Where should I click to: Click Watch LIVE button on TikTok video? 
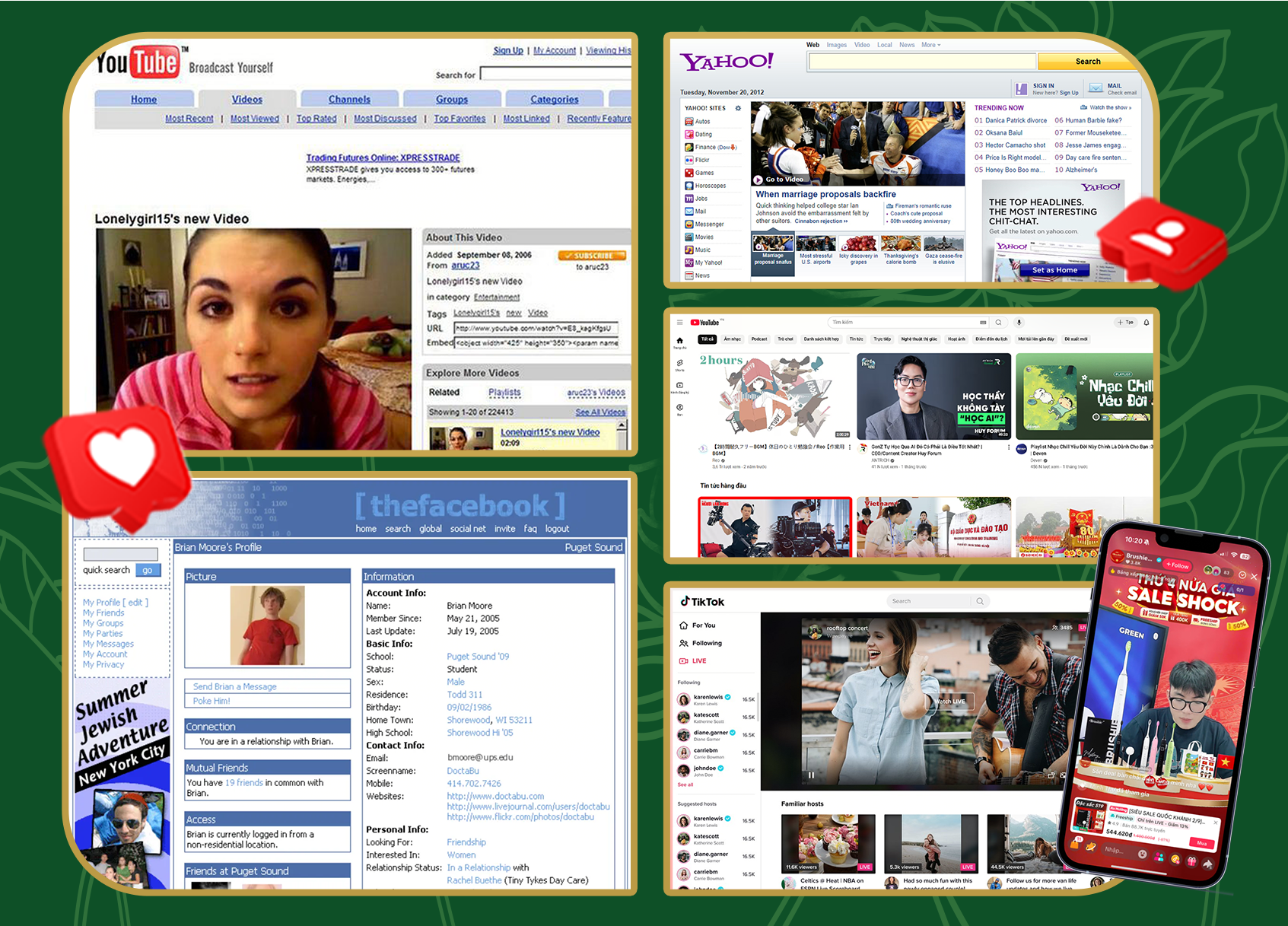click(x=949, y=702)
